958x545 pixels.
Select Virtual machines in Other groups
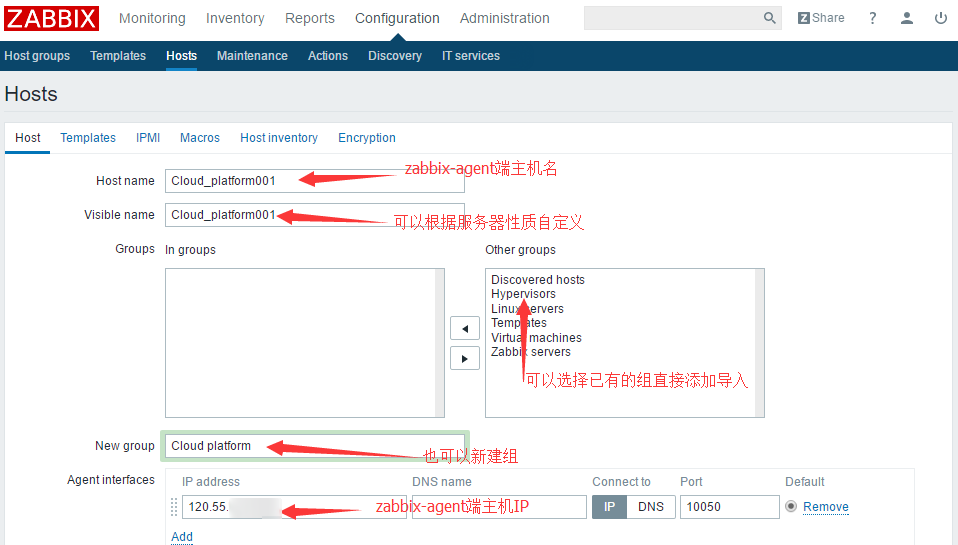tap(536, 337)
